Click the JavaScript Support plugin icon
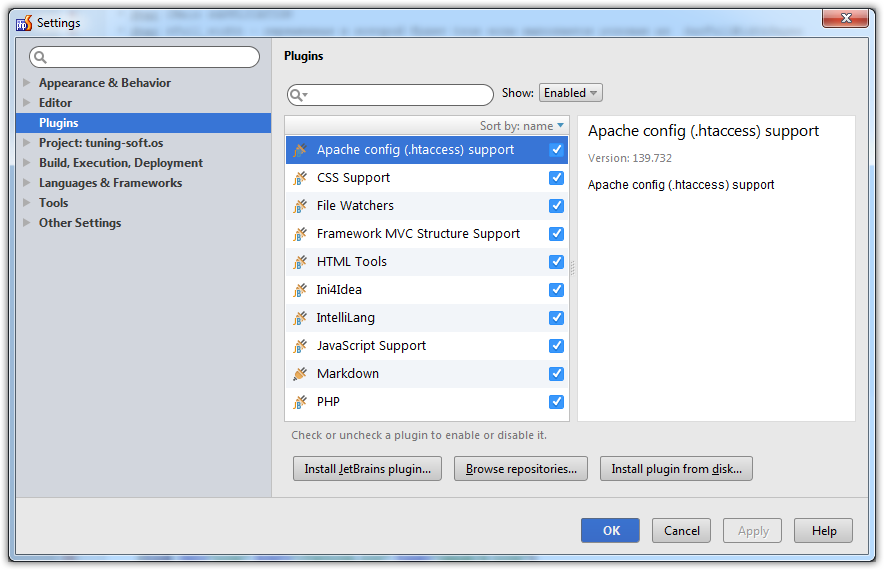Screen dimensions: 884x570 tap(300, 346)
